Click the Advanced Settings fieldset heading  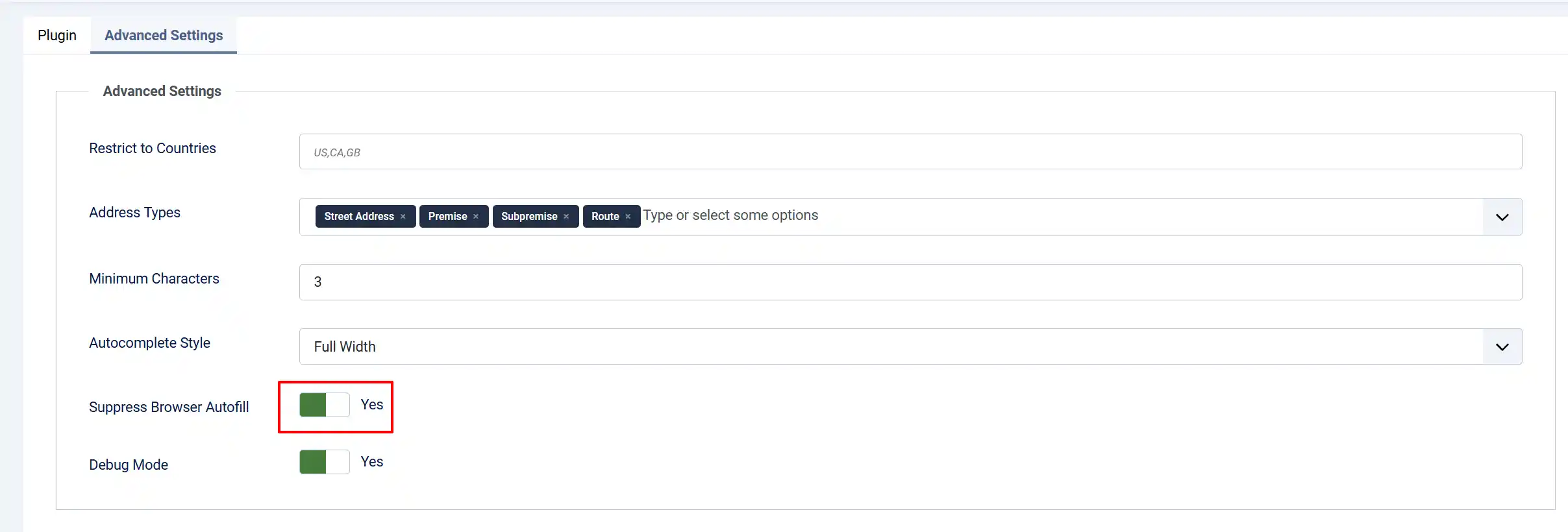pyautogui.click(x=162, y=91)
